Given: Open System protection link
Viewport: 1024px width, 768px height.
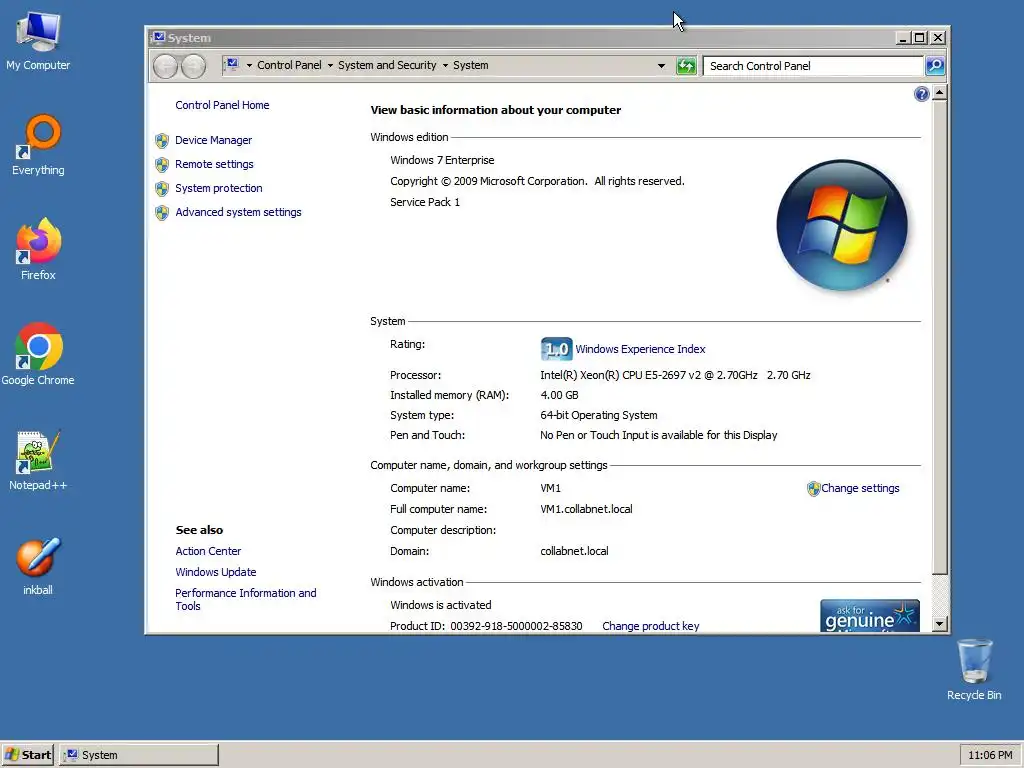Looking at the screenshot, I should click(x=219, y=188).
